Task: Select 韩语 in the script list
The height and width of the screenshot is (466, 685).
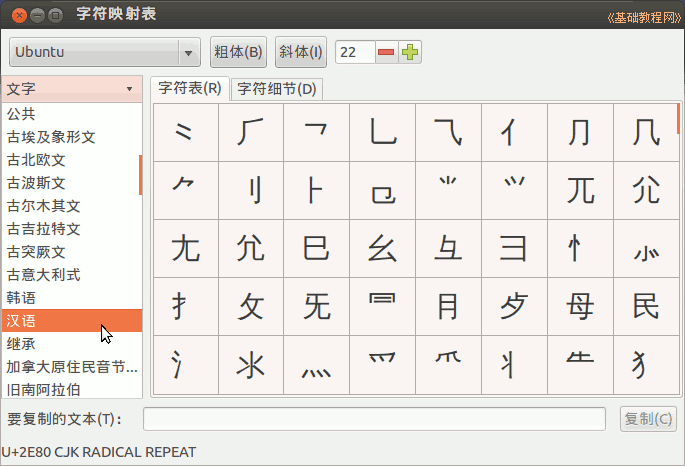Action: click(22, 297)
